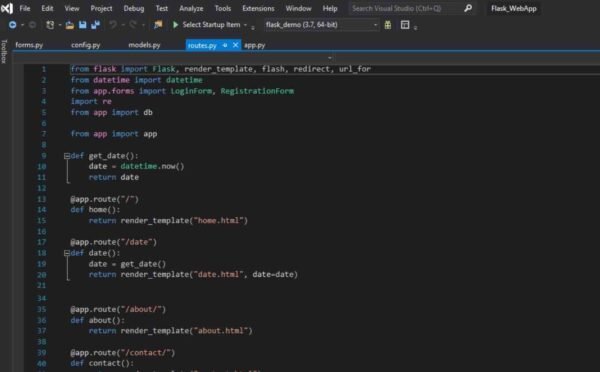Open the redo history dropdown arrow

pyautogui.click(x=143, y=25)
